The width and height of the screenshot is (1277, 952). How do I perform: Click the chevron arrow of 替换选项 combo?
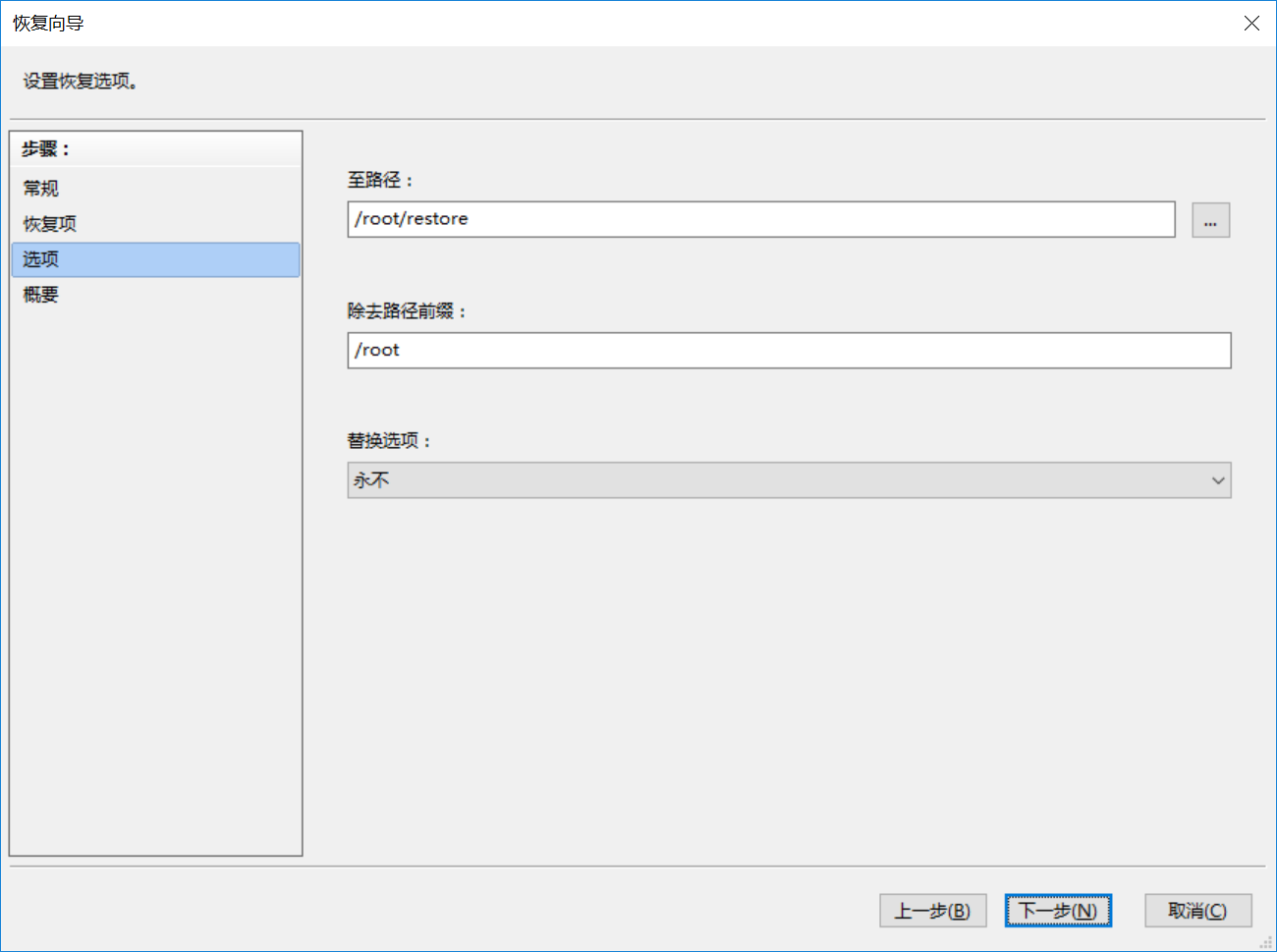[x=1218, y=480]
